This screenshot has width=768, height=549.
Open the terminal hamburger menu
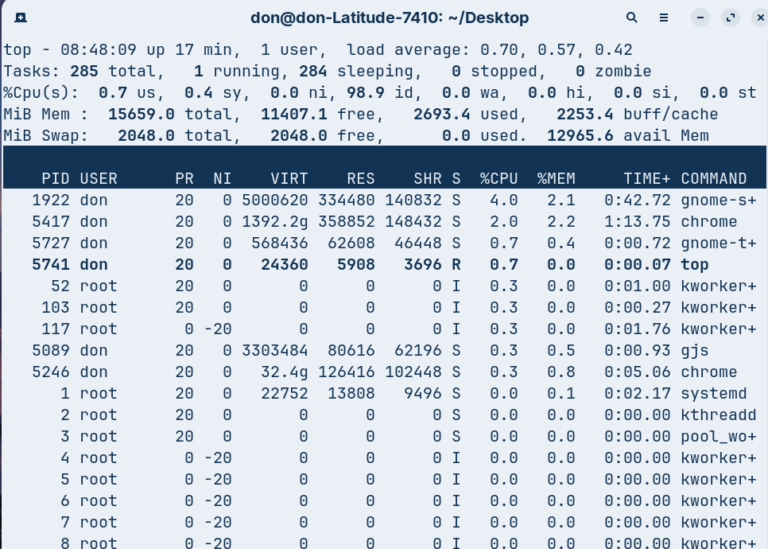coord(664,18)
